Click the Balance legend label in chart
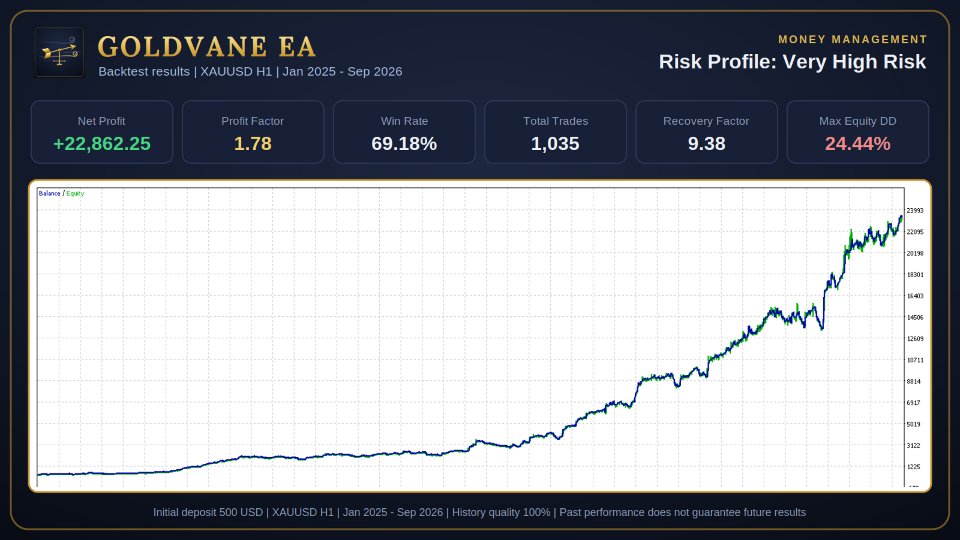This screenshot has width=960, height=540. pyautogui.click(x=50, y=193)
